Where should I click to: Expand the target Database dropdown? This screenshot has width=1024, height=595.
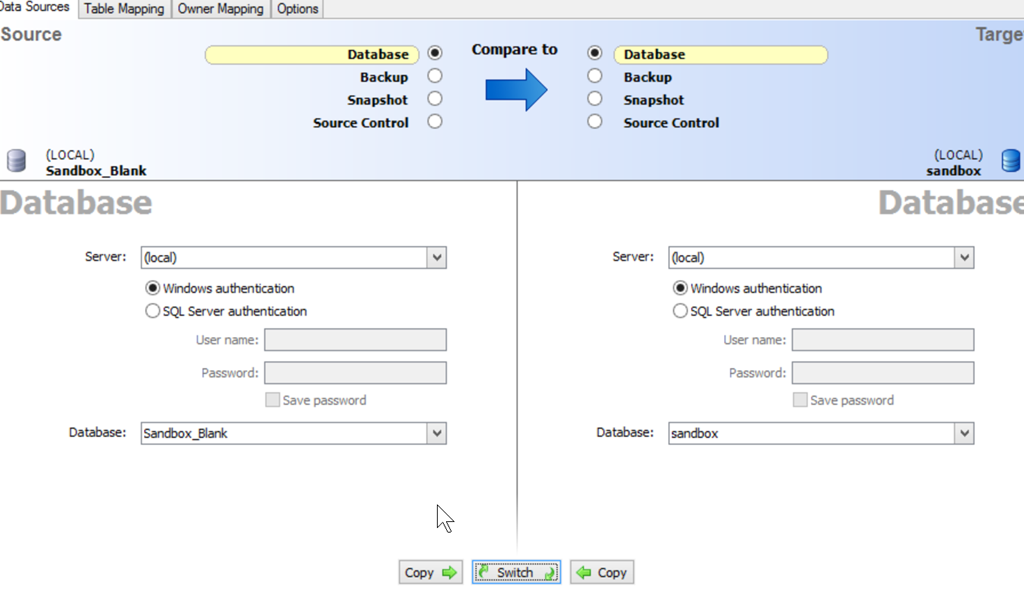[964, 434]
